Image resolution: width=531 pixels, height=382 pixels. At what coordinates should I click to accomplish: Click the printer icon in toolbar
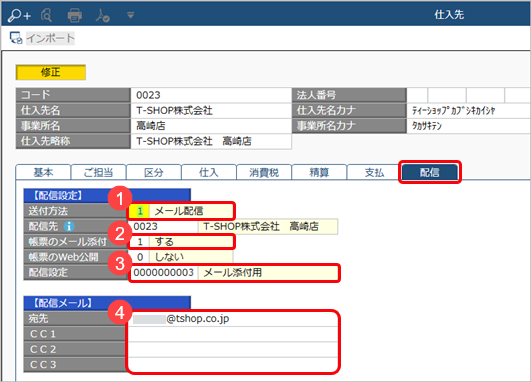[x=75, y=16]
